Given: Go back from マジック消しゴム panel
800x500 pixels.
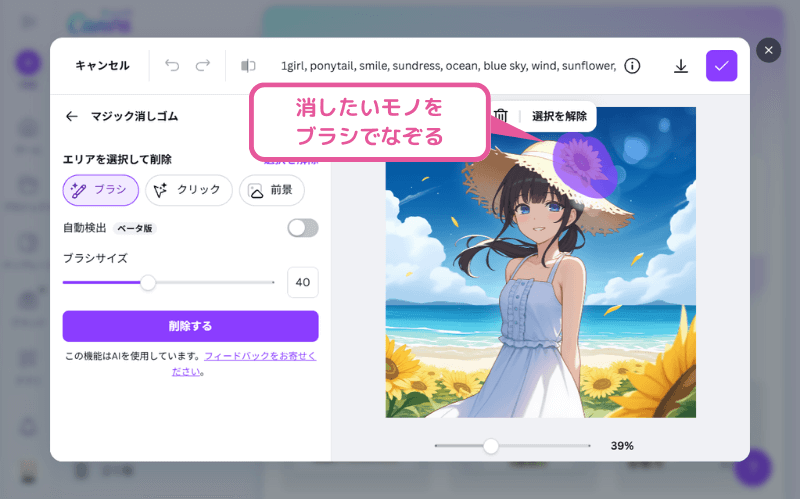Looking at the screenshot, I should (x=72, y=116).
